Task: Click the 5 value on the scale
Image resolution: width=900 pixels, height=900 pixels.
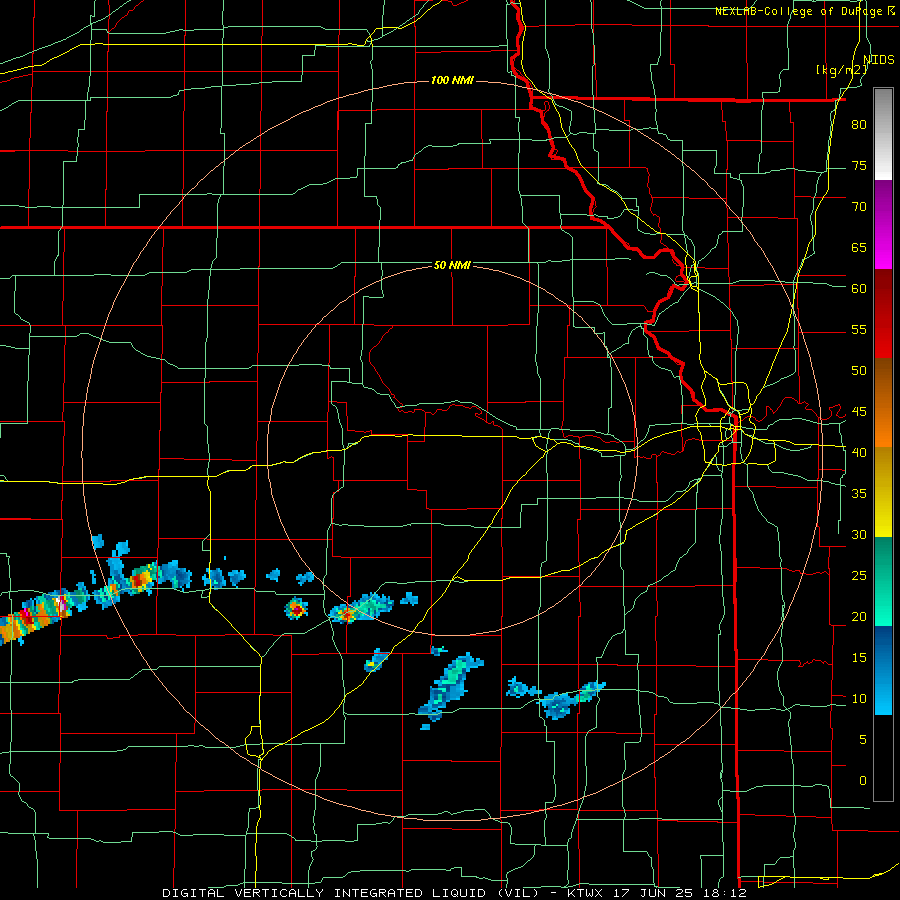Action: coord(863,739)
